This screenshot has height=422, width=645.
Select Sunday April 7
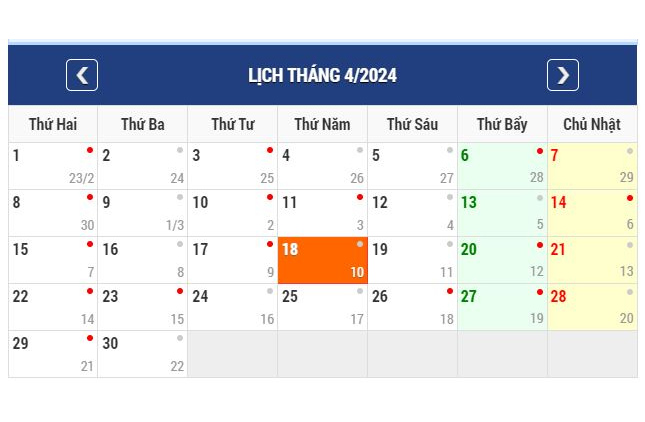pyautogui.click(x=592, y=166)
